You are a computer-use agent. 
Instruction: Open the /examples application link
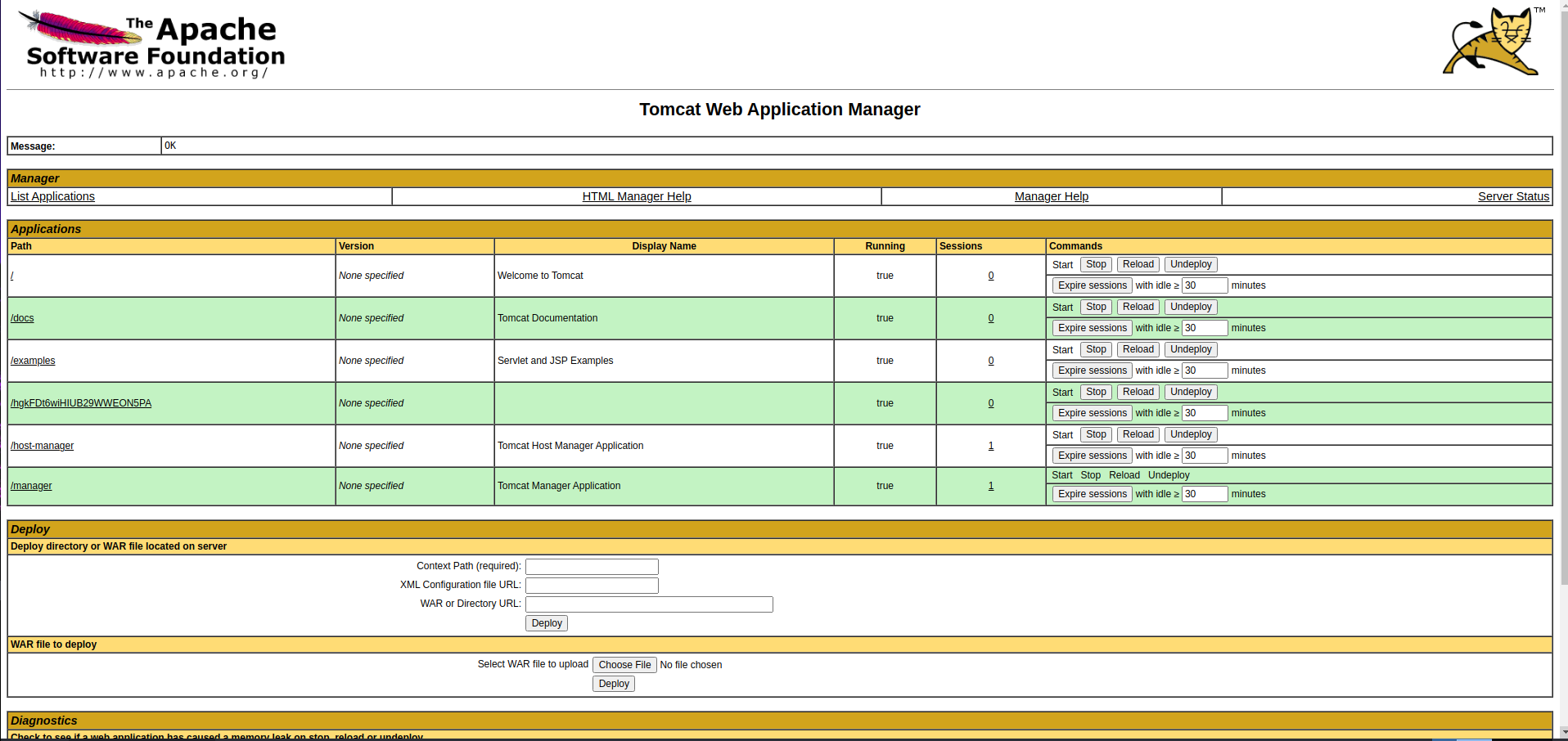point(33,361)
